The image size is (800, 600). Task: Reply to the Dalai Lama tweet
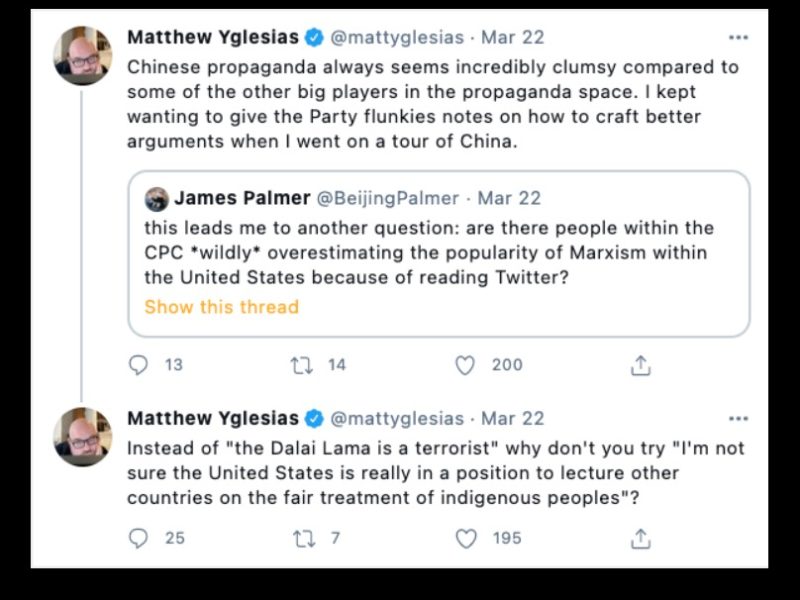tap(139, 538)
